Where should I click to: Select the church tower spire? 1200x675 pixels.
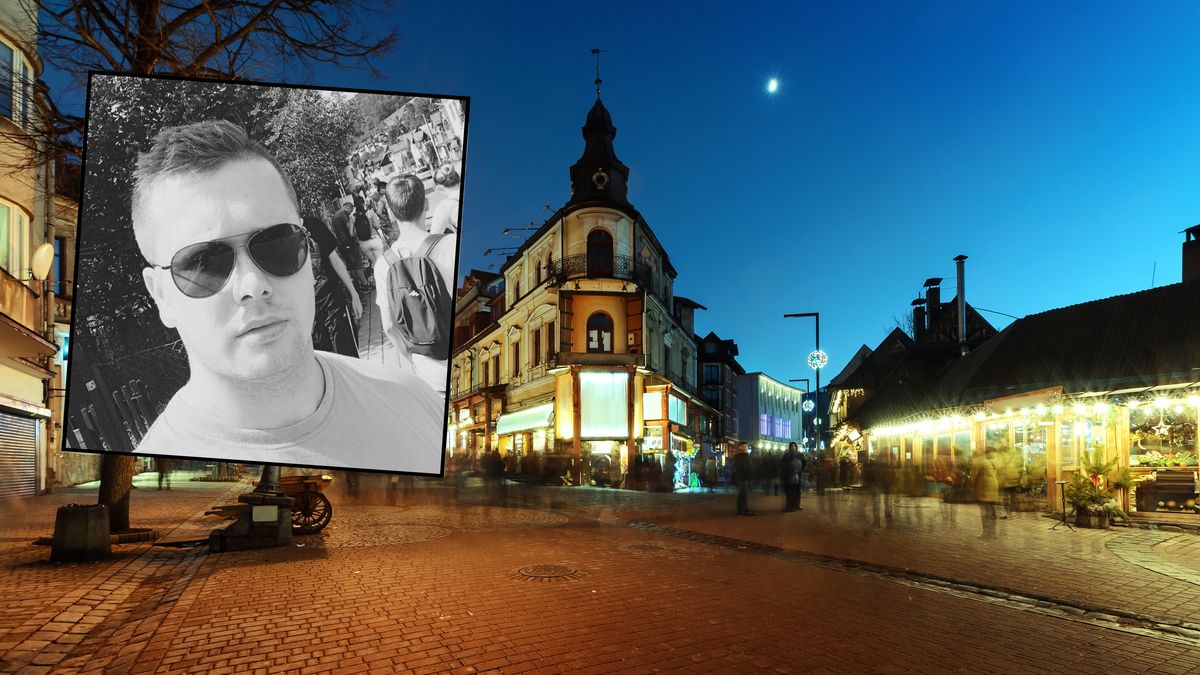(x=600, y=120)
